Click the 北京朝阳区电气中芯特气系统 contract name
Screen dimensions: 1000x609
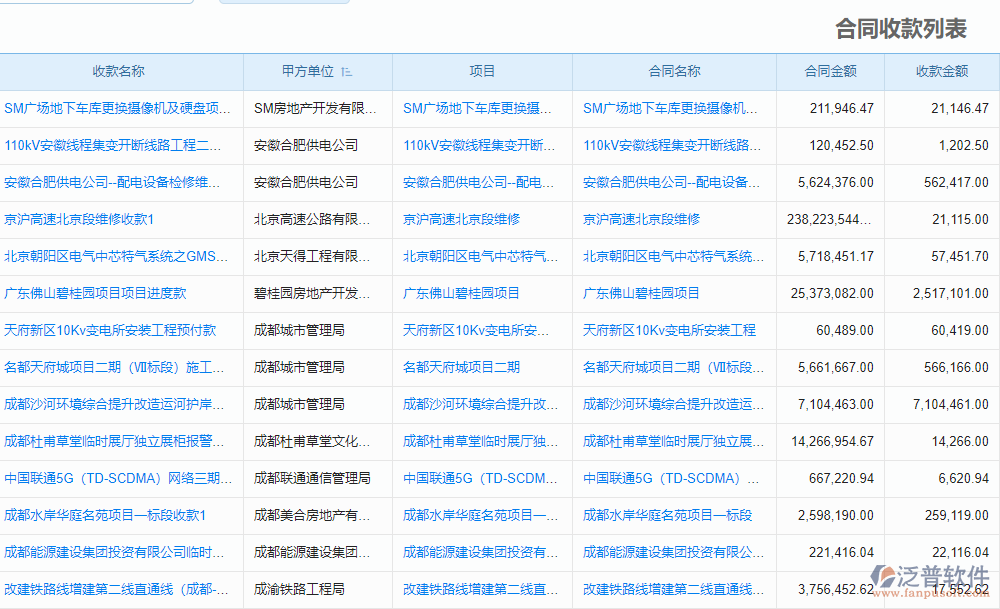pyautogui.click(x=670, y=256)
